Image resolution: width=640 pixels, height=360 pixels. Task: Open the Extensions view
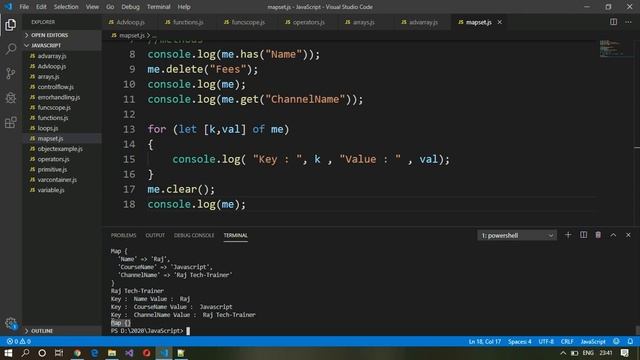coord(11,122)
